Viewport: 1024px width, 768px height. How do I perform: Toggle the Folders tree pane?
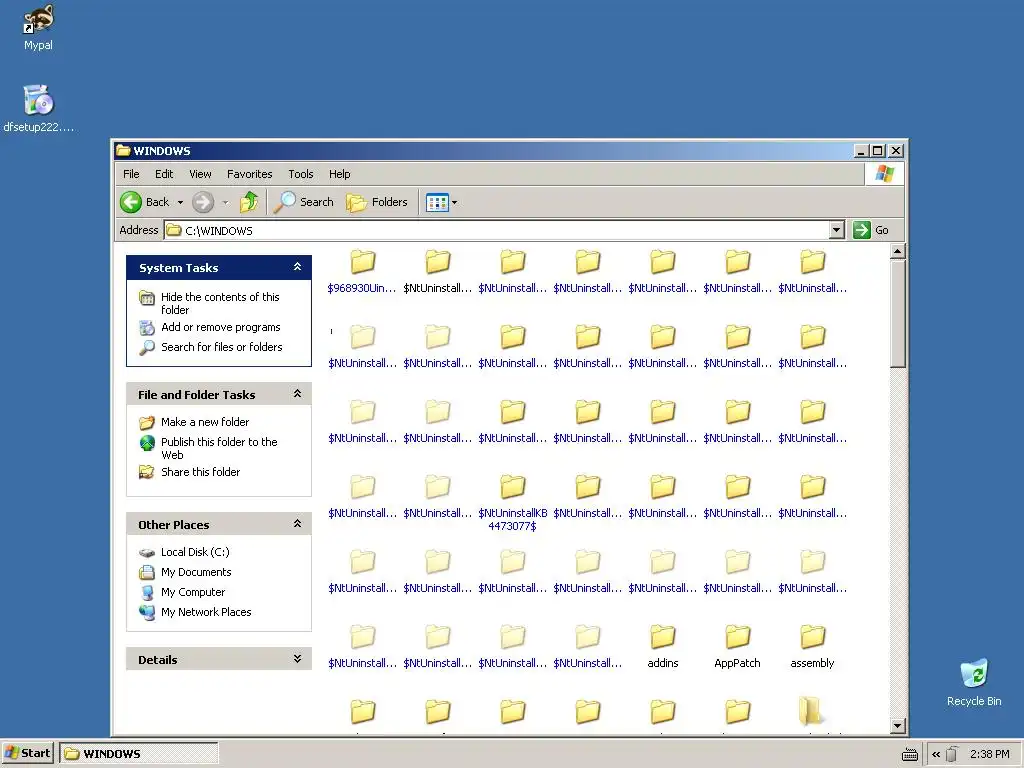click(377, 202)
